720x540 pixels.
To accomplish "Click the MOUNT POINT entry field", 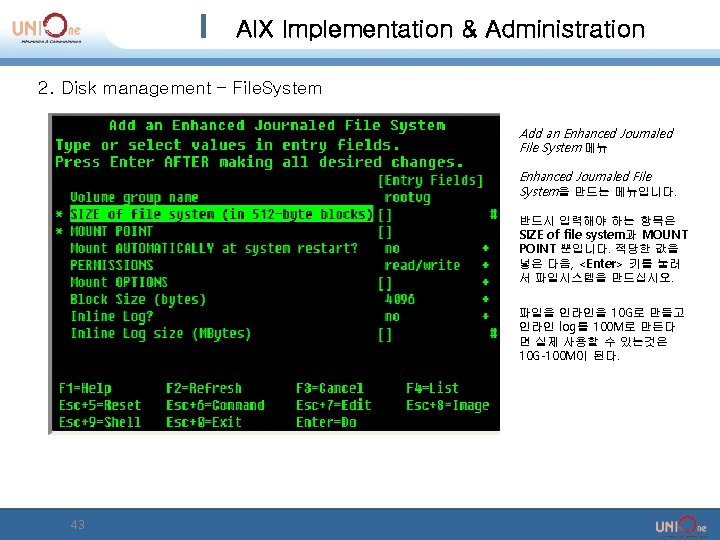I will [x=385, y=232].
